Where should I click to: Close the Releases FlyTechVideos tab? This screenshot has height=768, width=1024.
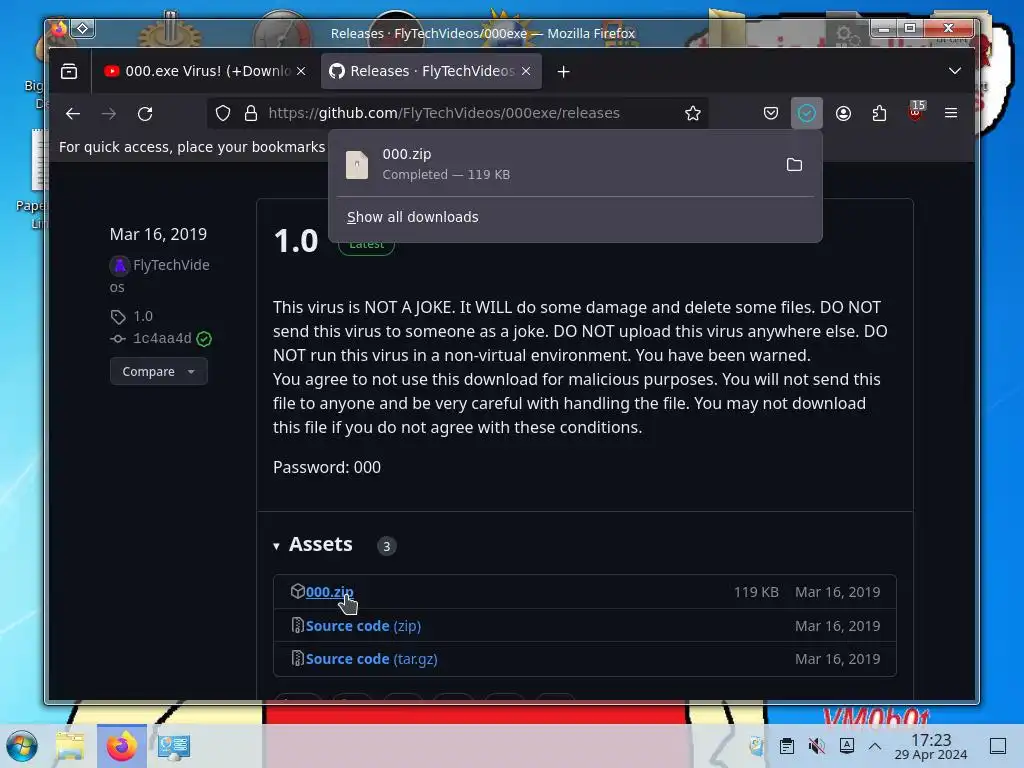point(526,71)
